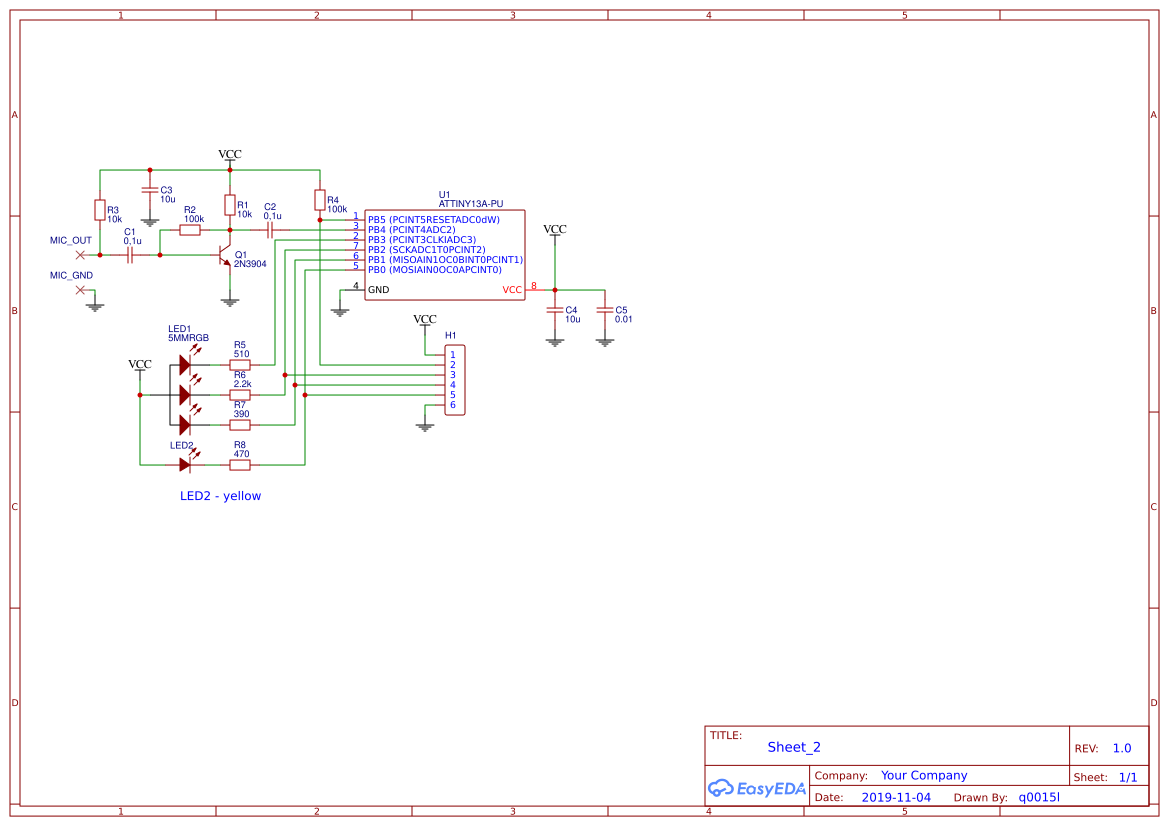This screenshot has width=1169, height=827.
Task: Click the ATTINY13A-PU part name label
Action: [x=470, y=204]
